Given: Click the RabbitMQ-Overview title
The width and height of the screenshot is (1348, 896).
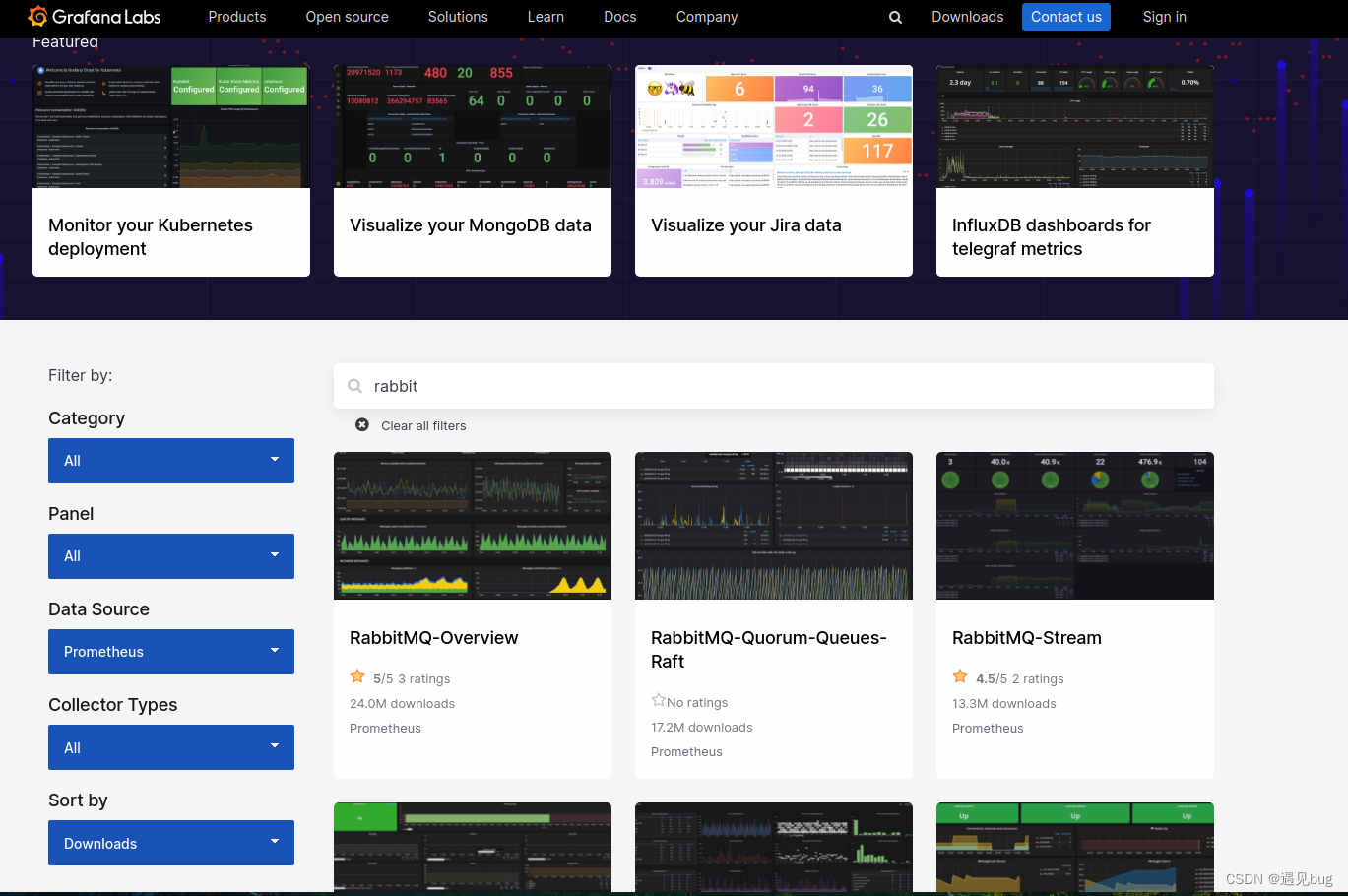Looking at the screenshot, I should pyautogui.click(x=434, y=638).
